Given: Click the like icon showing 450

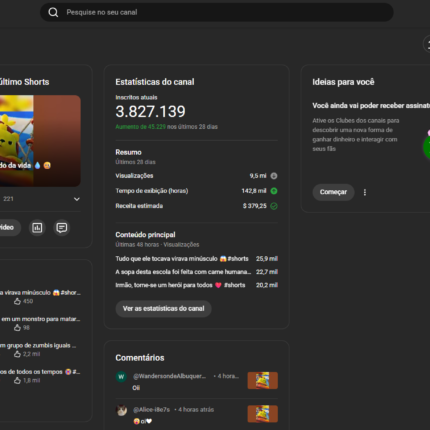Looking at the screenshot, I should pyautogui.click(x=17, y=301).
